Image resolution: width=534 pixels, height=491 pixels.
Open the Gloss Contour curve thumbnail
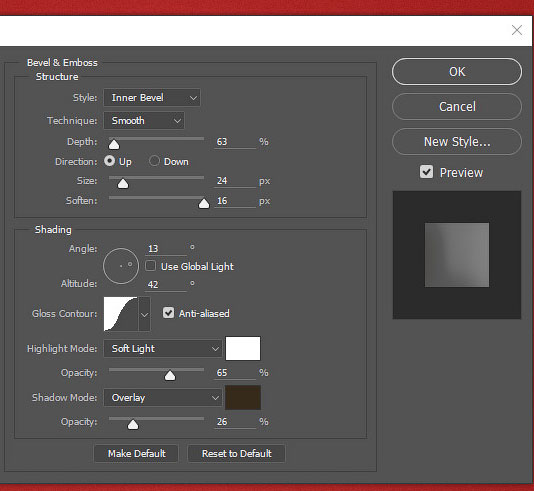(121, 314)
